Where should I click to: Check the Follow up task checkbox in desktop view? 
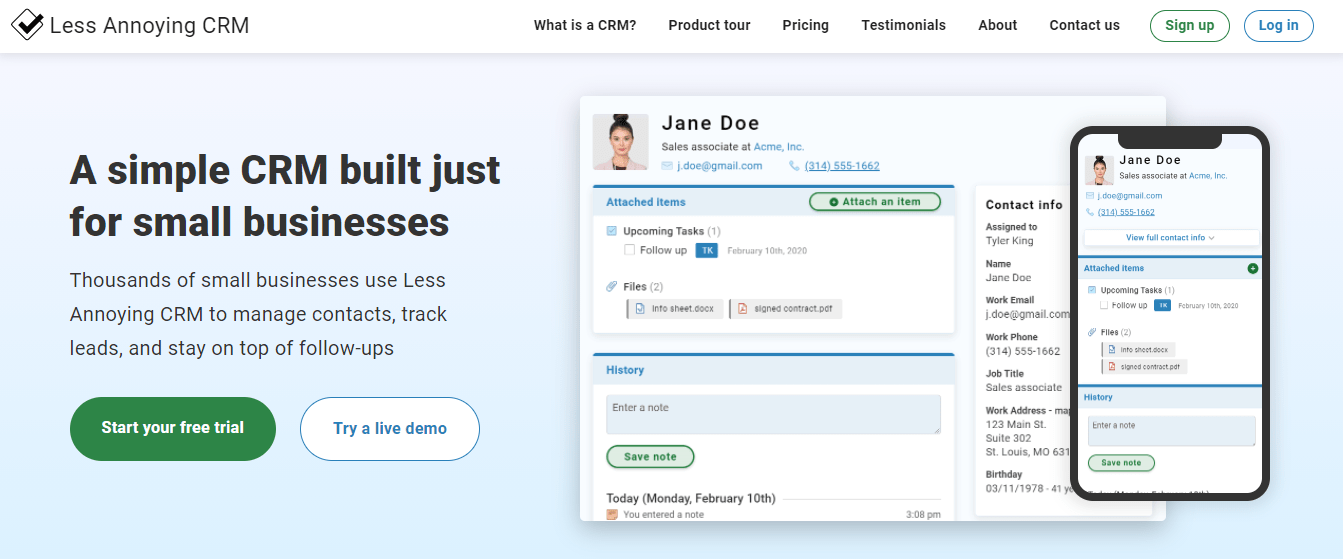coord(630,250)
